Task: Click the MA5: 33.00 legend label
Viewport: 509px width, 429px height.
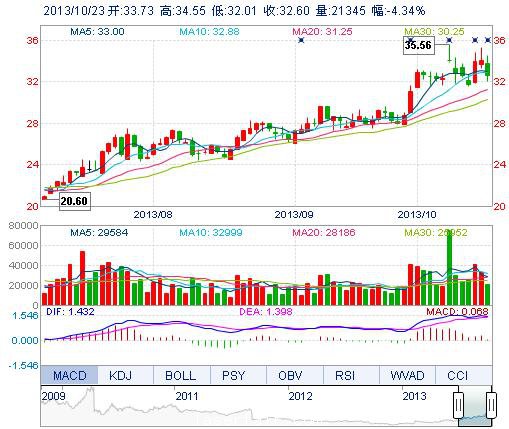Action: tap(97, 32)
